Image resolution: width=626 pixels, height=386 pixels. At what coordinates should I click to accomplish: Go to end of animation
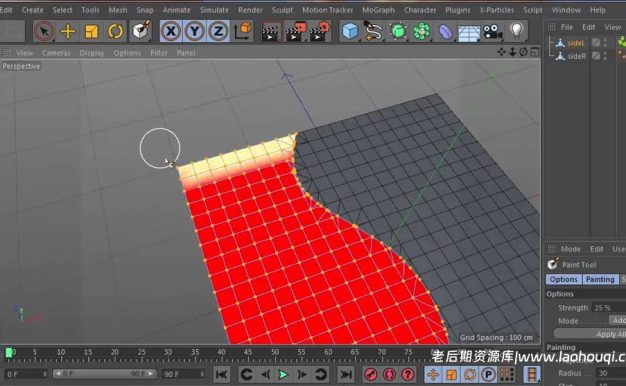[346, 374]
